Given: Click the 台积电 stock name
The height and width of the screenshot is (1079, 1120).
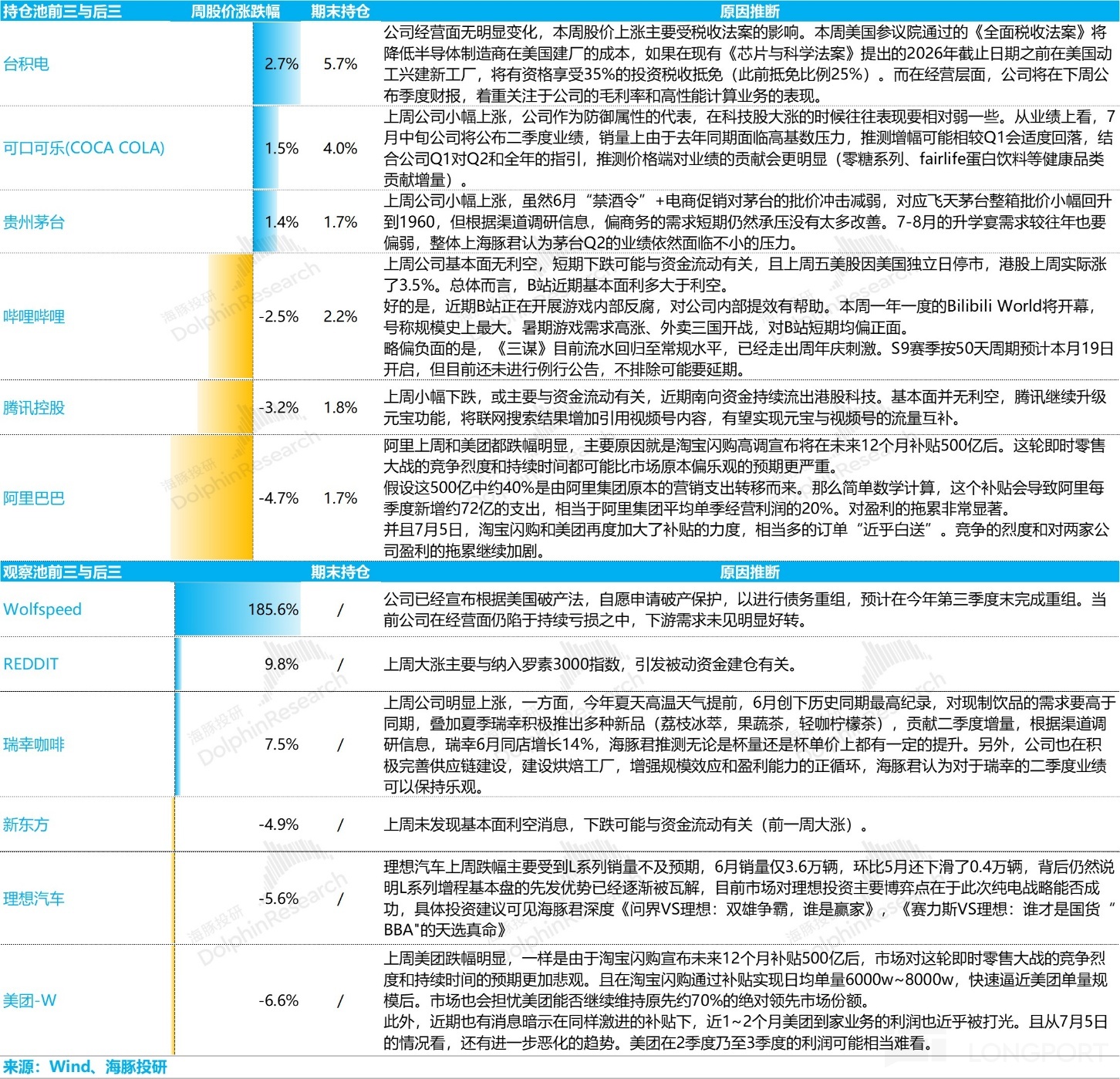Looking at the screenshot, I should pyautogui.click(x=26, y=64).
